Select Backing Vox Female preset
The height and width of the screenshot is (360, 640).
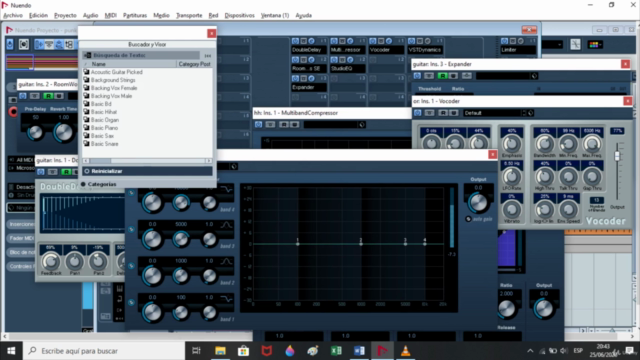(114, 88)
